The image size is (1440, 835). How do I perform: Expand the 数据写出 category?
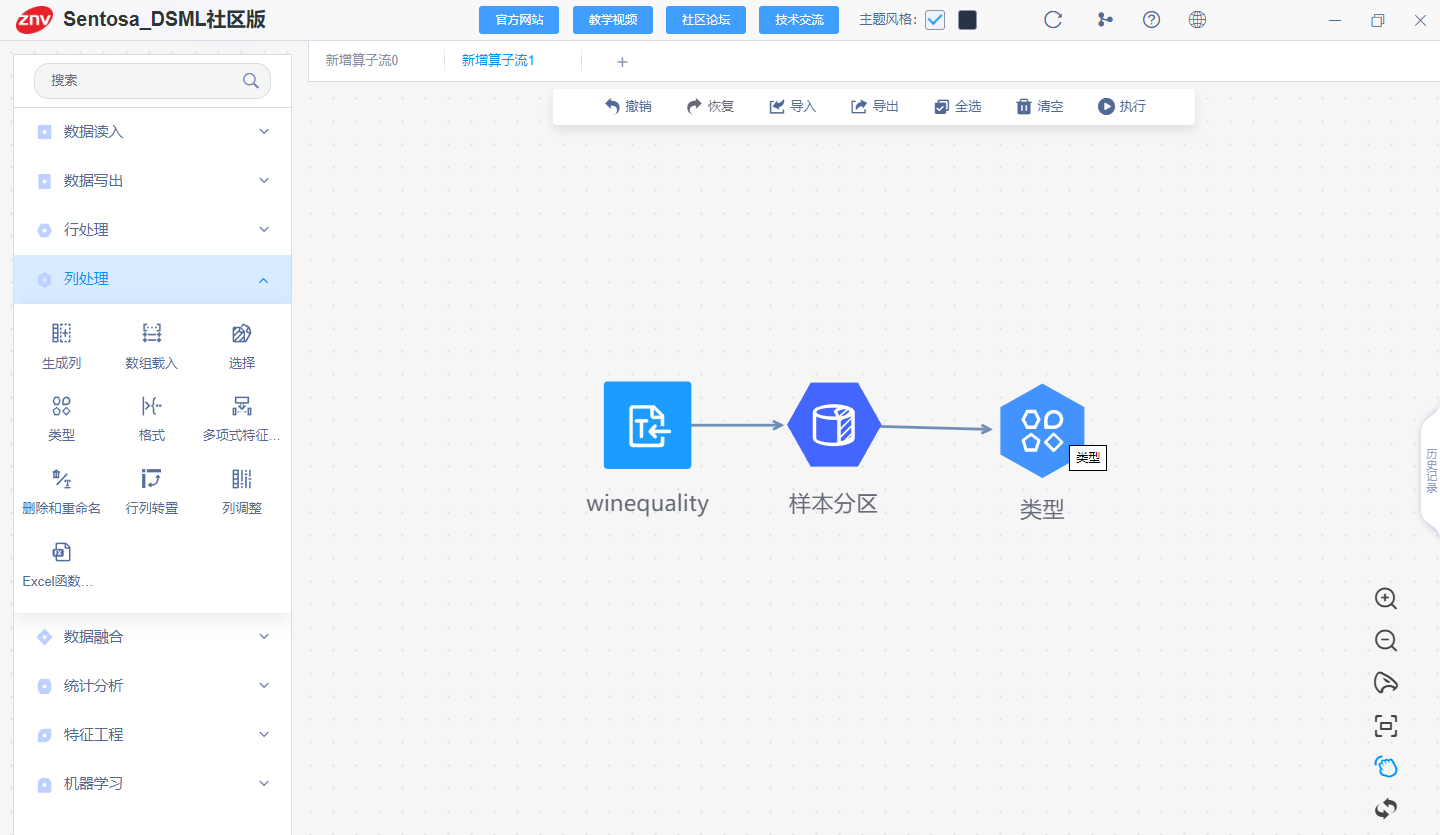pyautogui.click(x=152, y=181)
